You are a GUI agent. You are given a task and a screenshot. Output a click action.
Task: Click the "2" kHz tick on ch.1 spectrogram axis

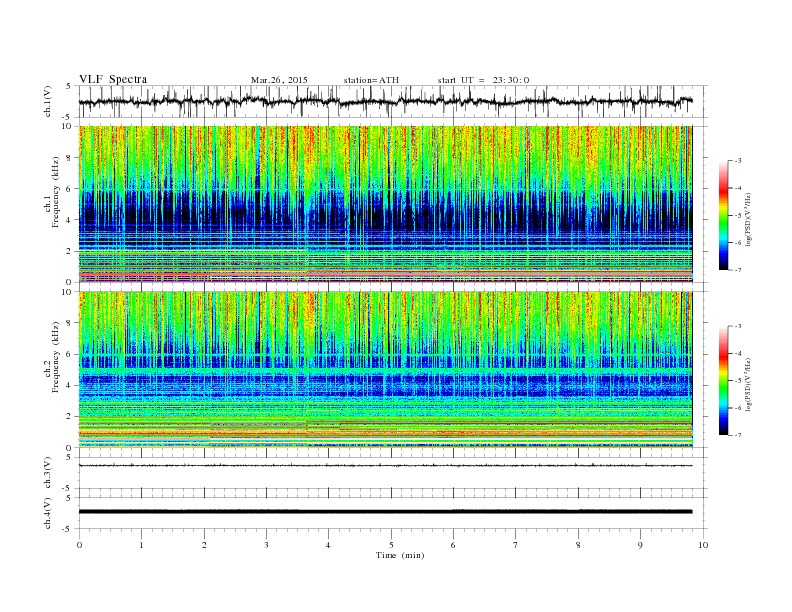click(70, 251)
